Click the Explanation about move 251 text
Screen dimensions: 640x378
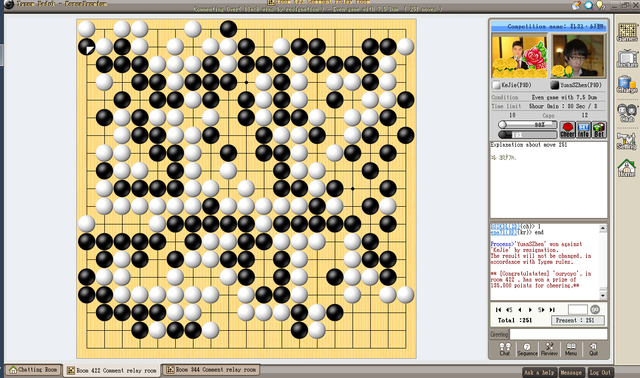pyautogui.click(x=529, y=145)
